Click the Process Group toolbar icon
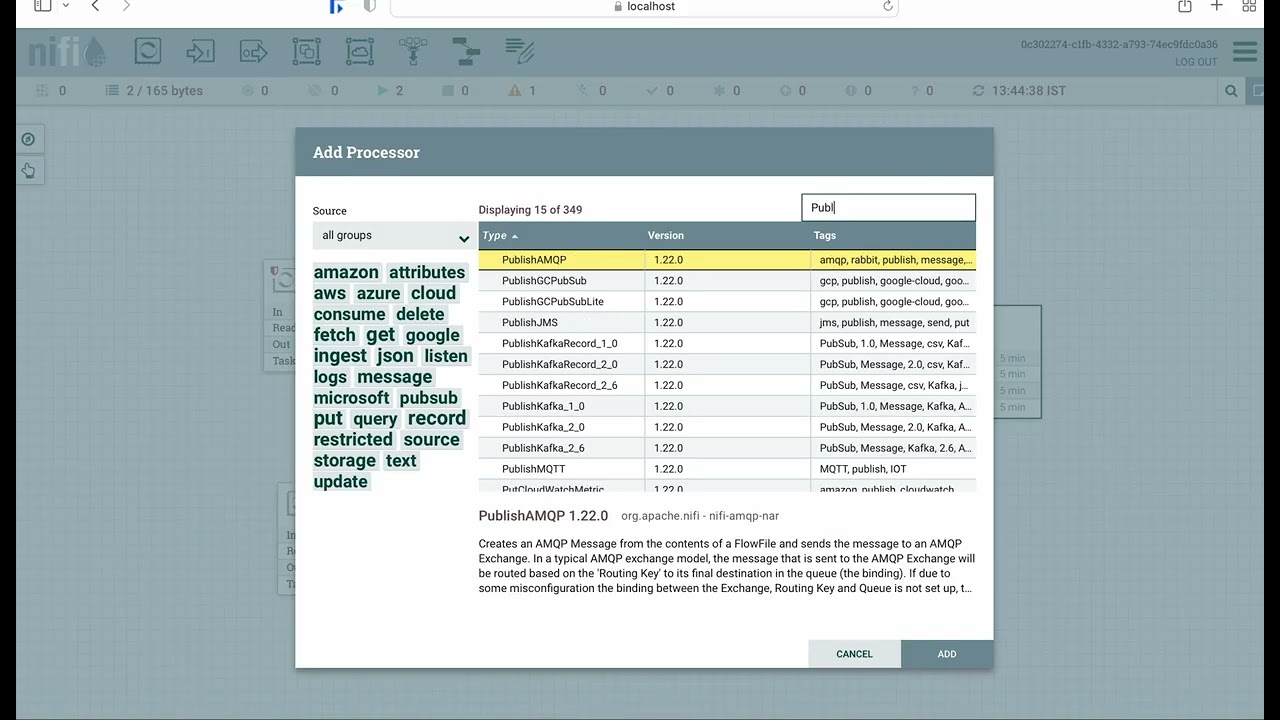 (x=307, y=51)
